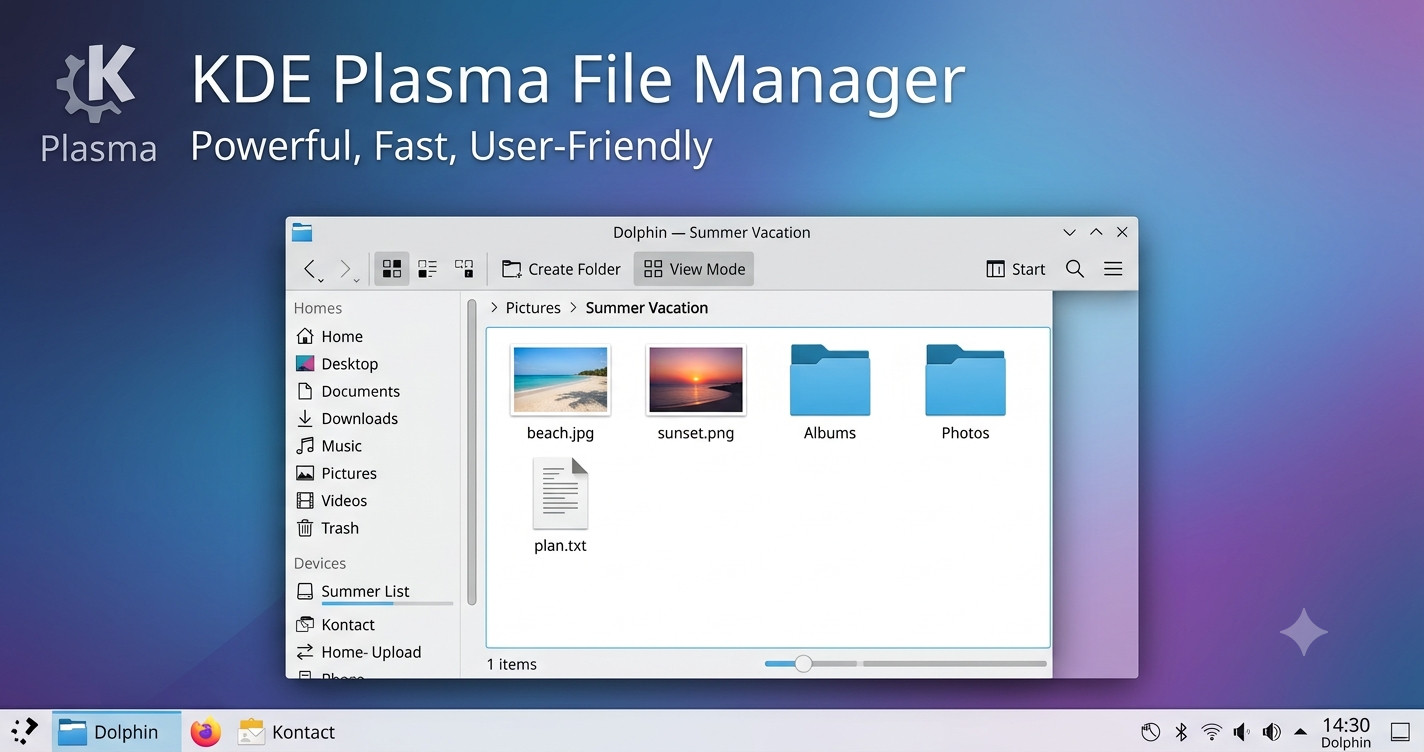Open the KDE application launcher

(25, 731)
